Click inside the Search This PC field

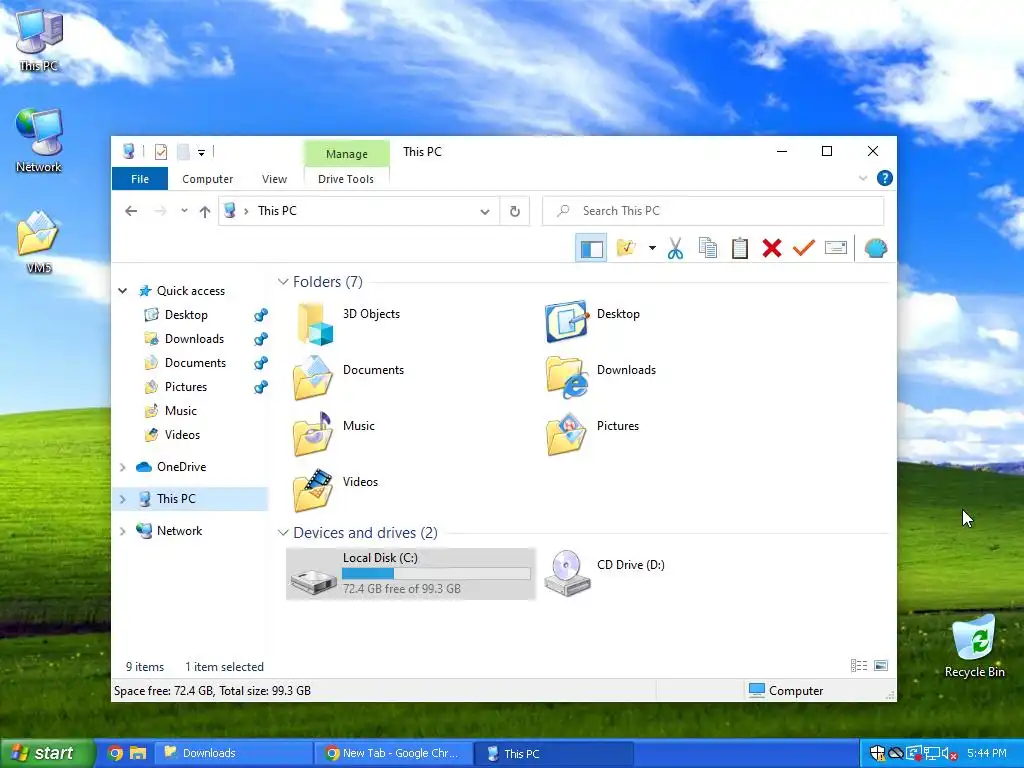click(x=713, y=211)
